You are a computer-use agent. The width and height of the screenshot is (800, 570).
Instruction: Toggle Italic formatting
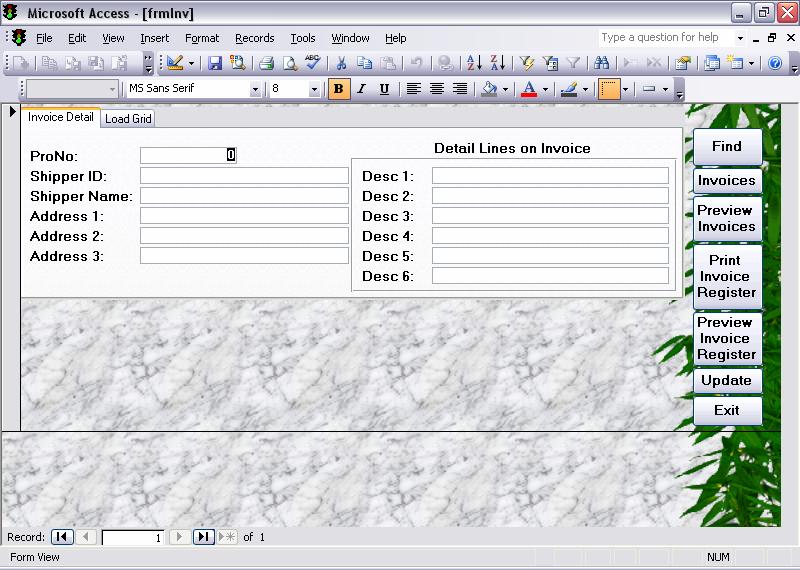[x=361, y=89]
